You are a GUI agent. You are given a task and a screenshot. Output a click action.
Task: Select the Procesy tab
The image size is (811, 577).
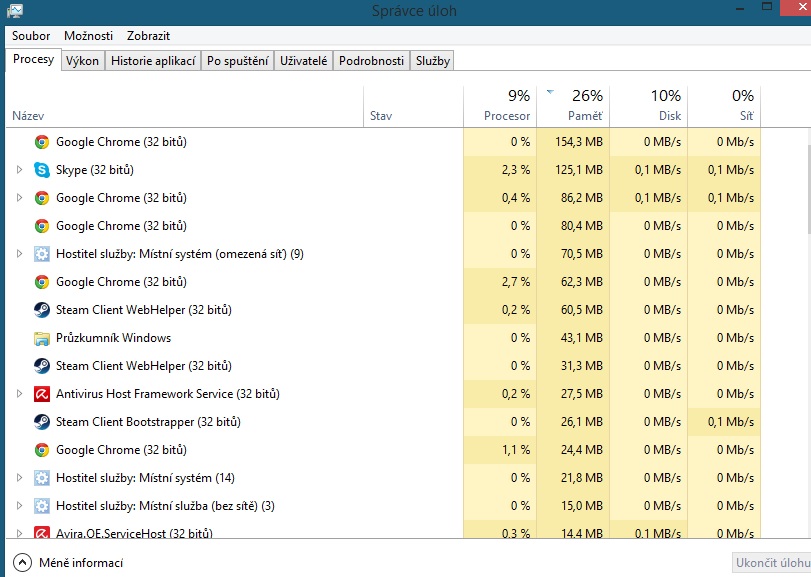pyautogui.click(x=33, y=59)
